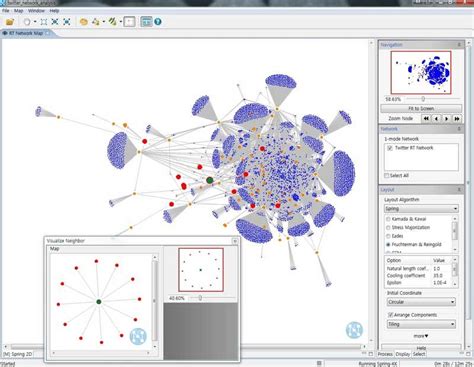Open the Spring layout algorithm dropdown
Screen dimensions: 474x367
click(x=421, y=209)
